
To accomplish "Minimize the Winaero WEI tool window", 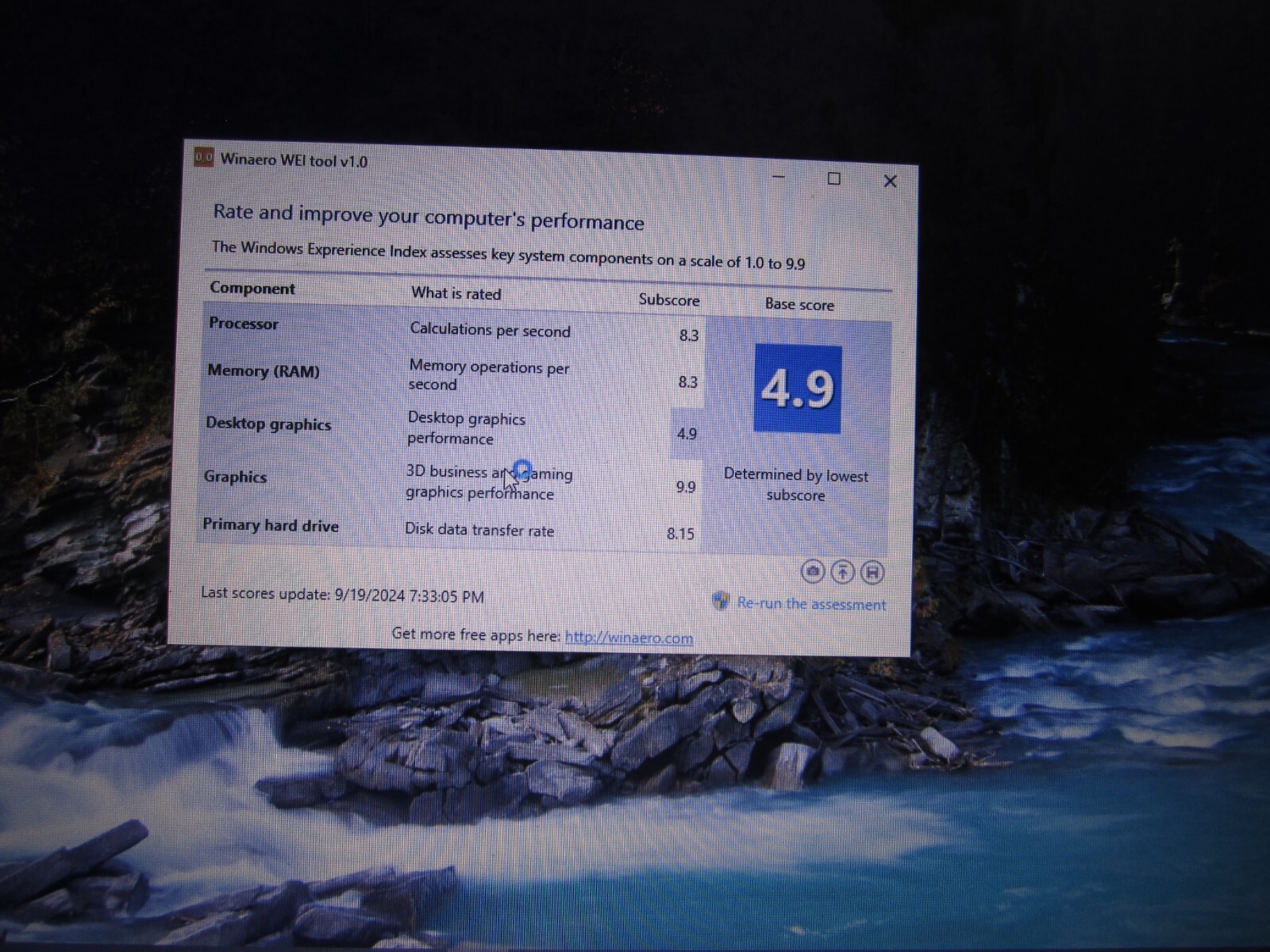I will pos(779,177).
